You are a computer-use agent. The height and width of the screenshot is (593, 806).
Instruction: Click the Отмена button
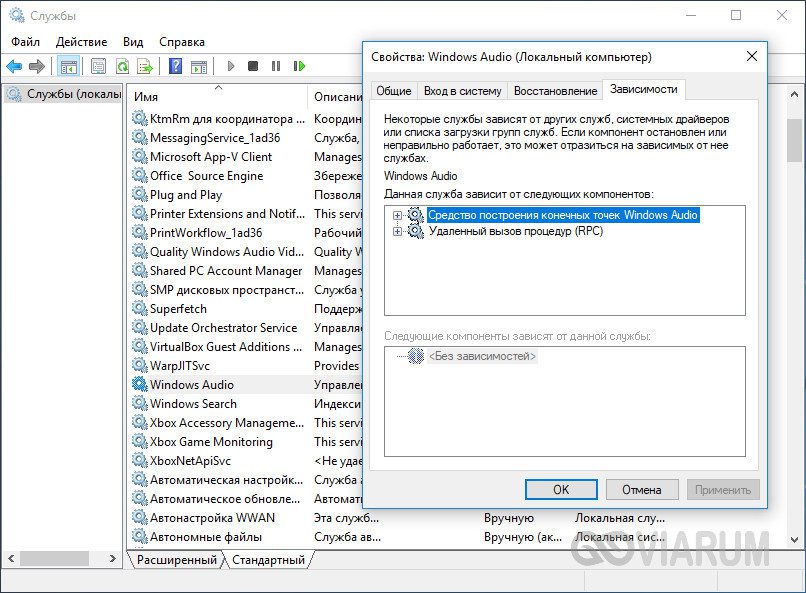(642, 490)
